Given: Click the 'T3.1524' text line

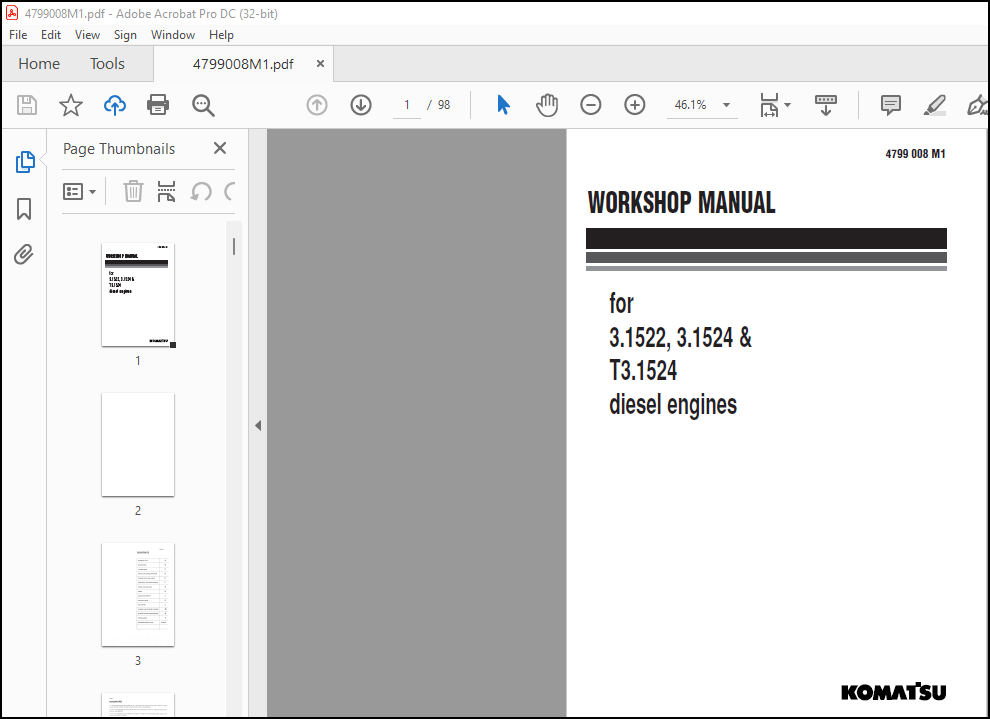Looking at the screenshot, I should coord(643,371).
